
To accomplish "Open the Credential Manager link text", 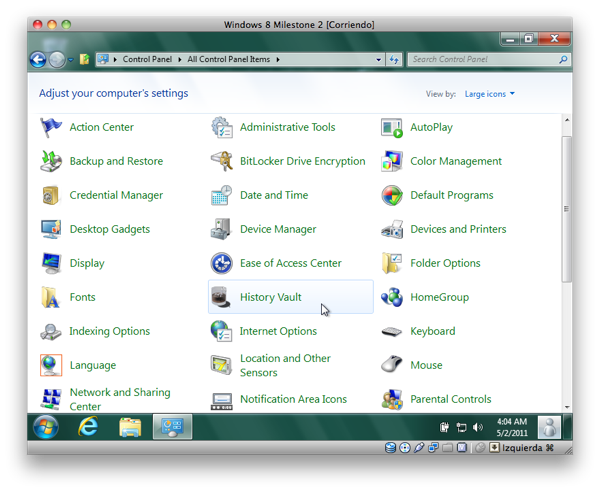I will pos(116,195).
